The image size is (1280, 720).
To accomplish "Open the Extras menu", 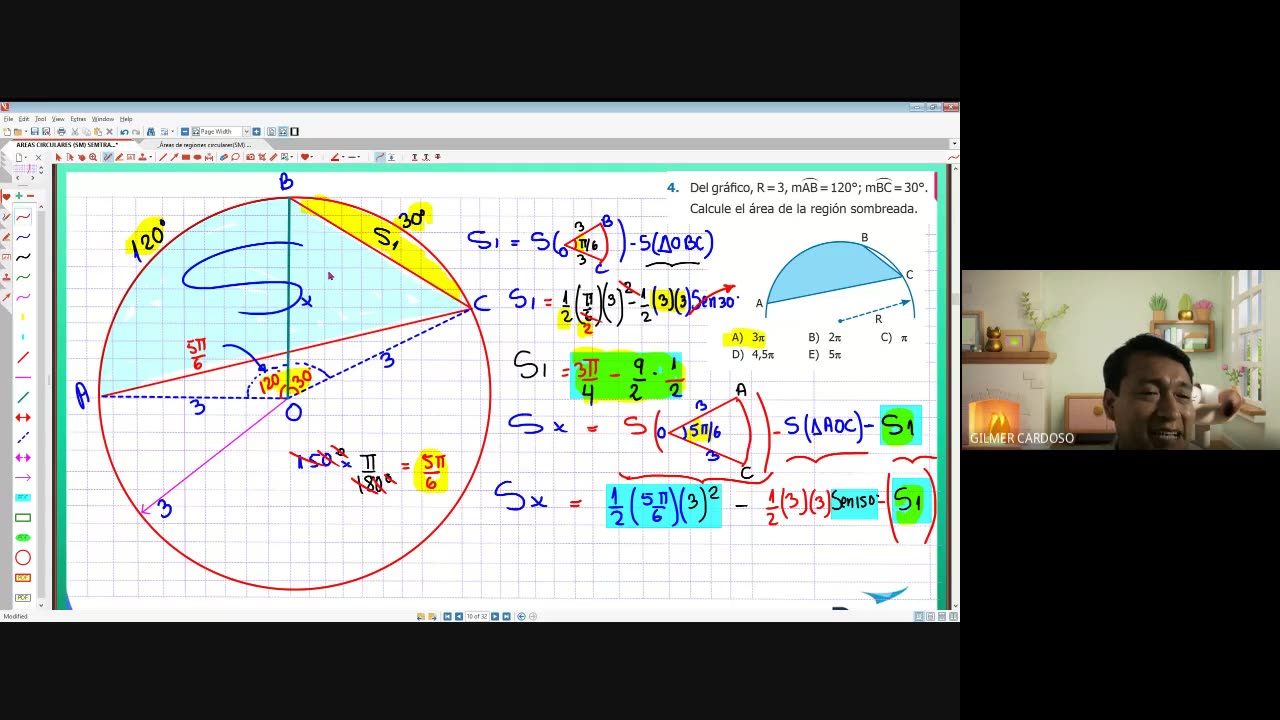I will 78,119.
